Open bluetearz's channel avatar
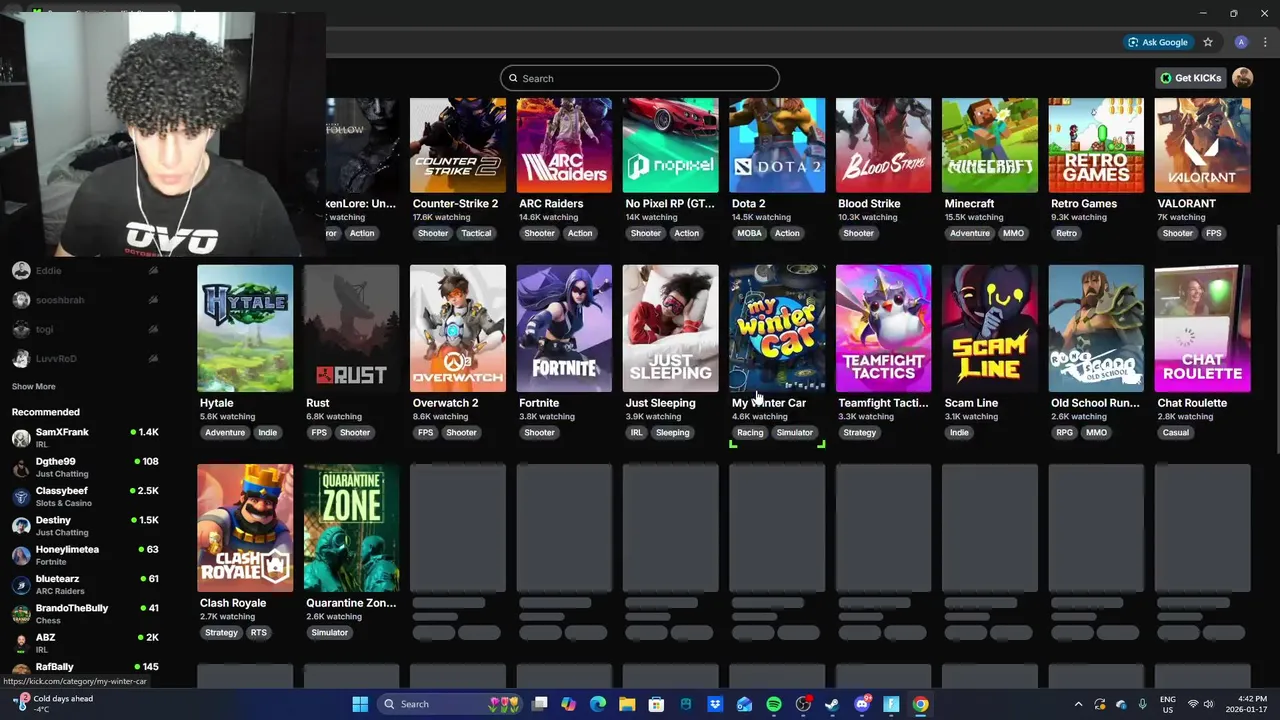The height and width of the screenshot is (720, 1280). (21, 585)
